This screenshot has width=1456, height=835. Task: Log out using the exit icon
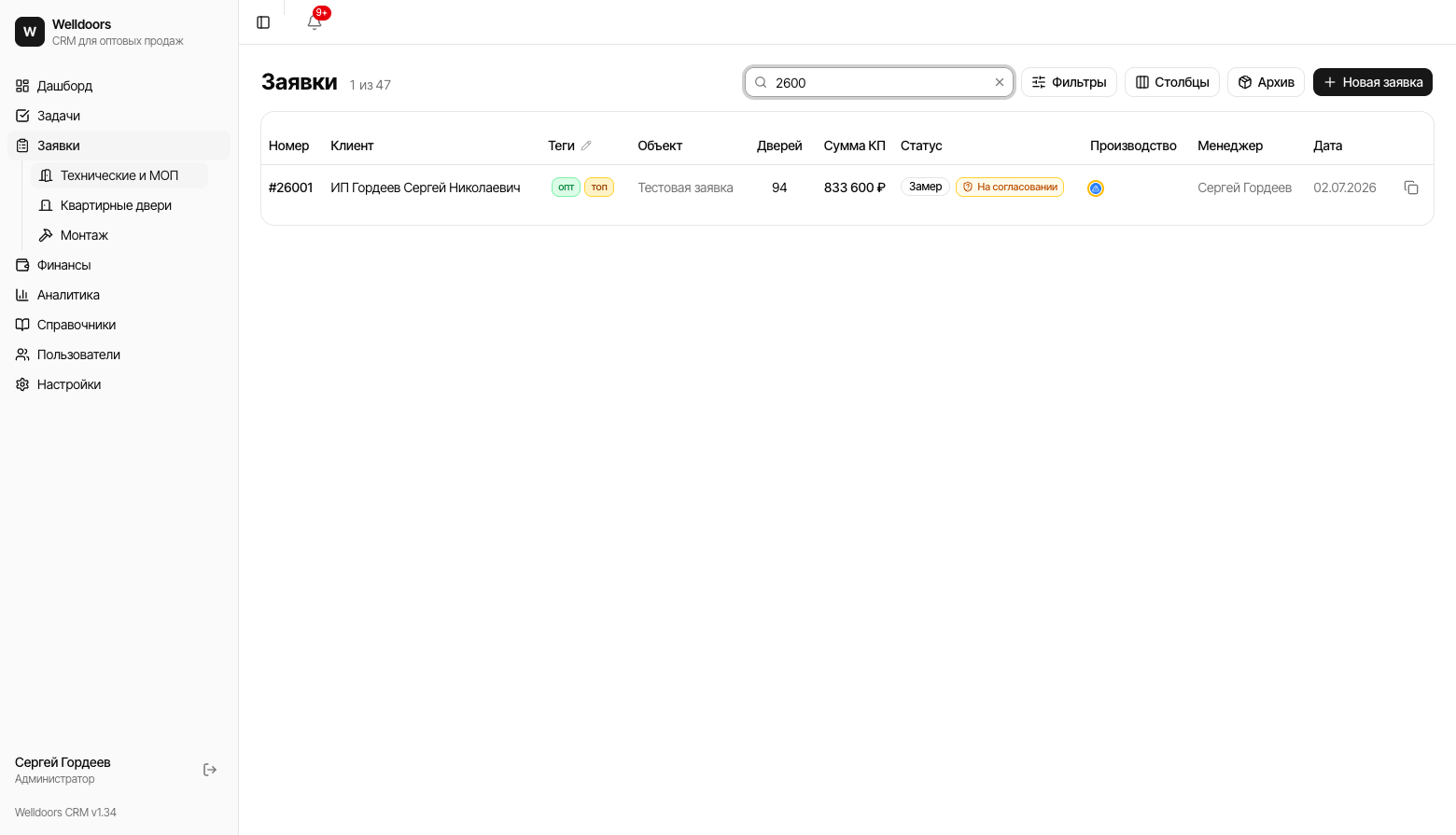(210, 770)
